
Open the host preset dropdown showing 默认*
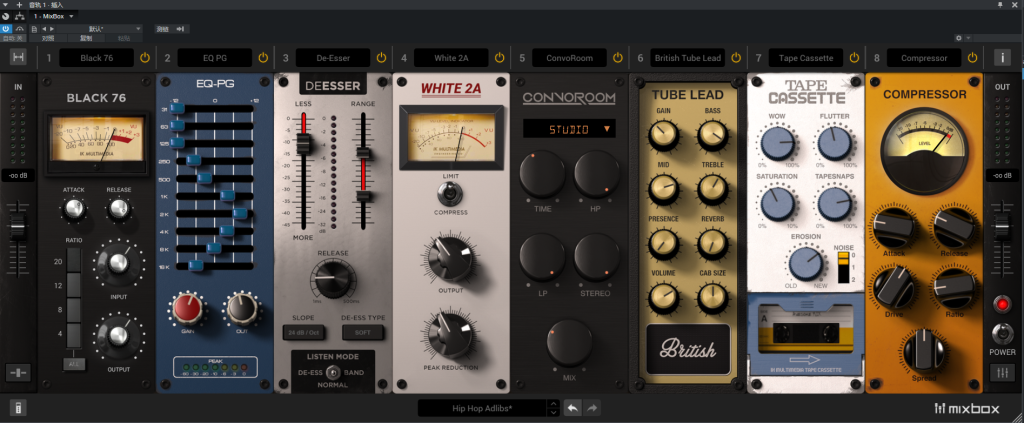point(100,29)
